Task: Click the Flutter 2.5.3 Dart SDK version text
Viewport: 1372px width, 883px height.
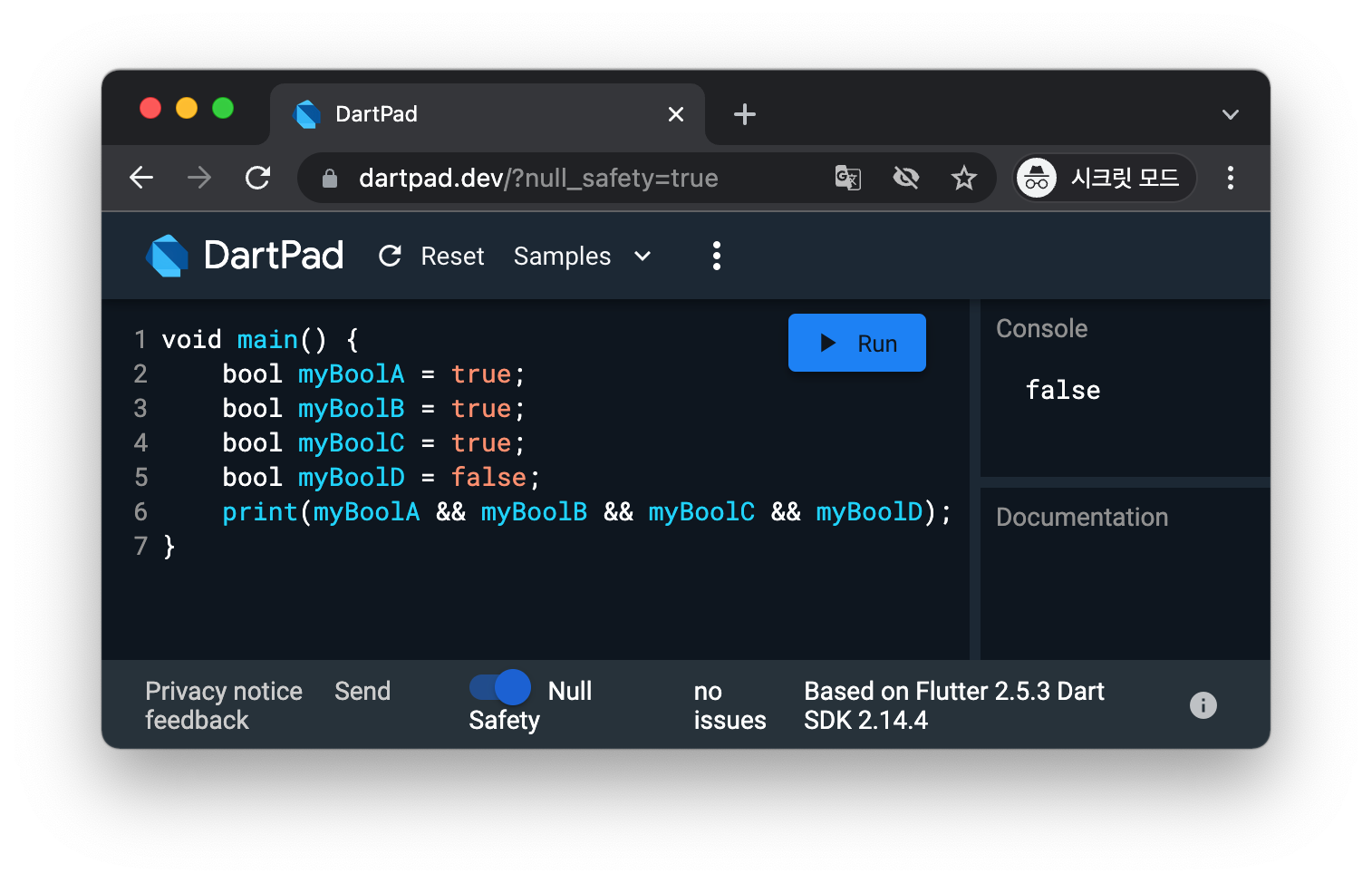Action: [954, 705]
